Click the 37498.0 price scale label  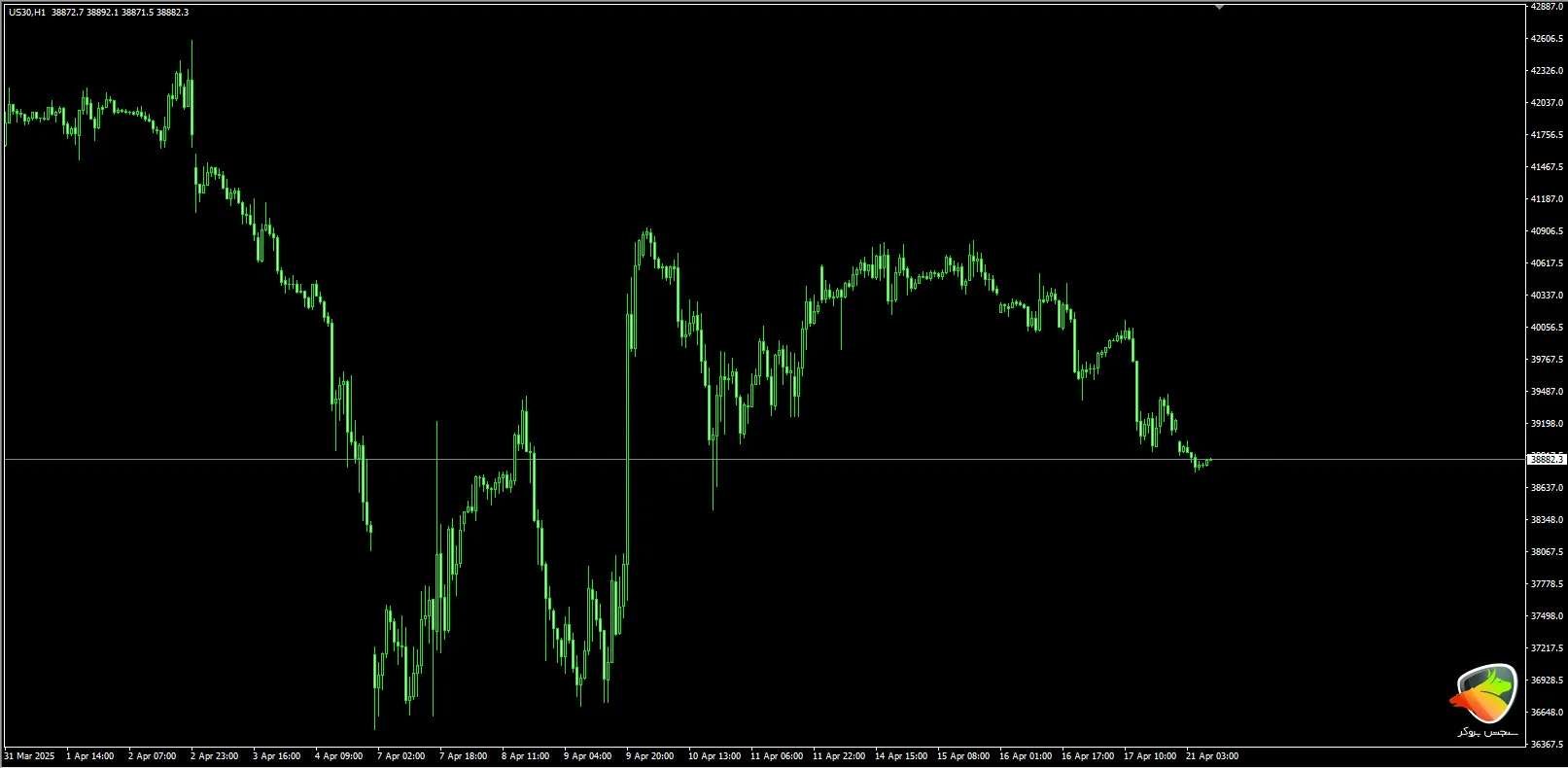click(x=1547, y=616)
